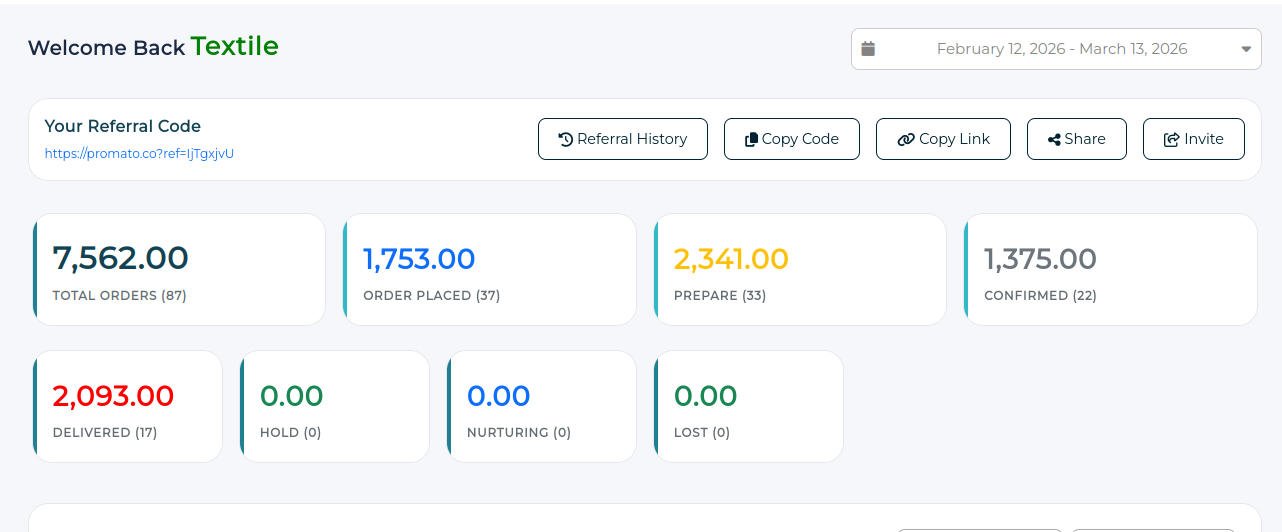Open the Prepare (33) card

(x=800, y=269)
